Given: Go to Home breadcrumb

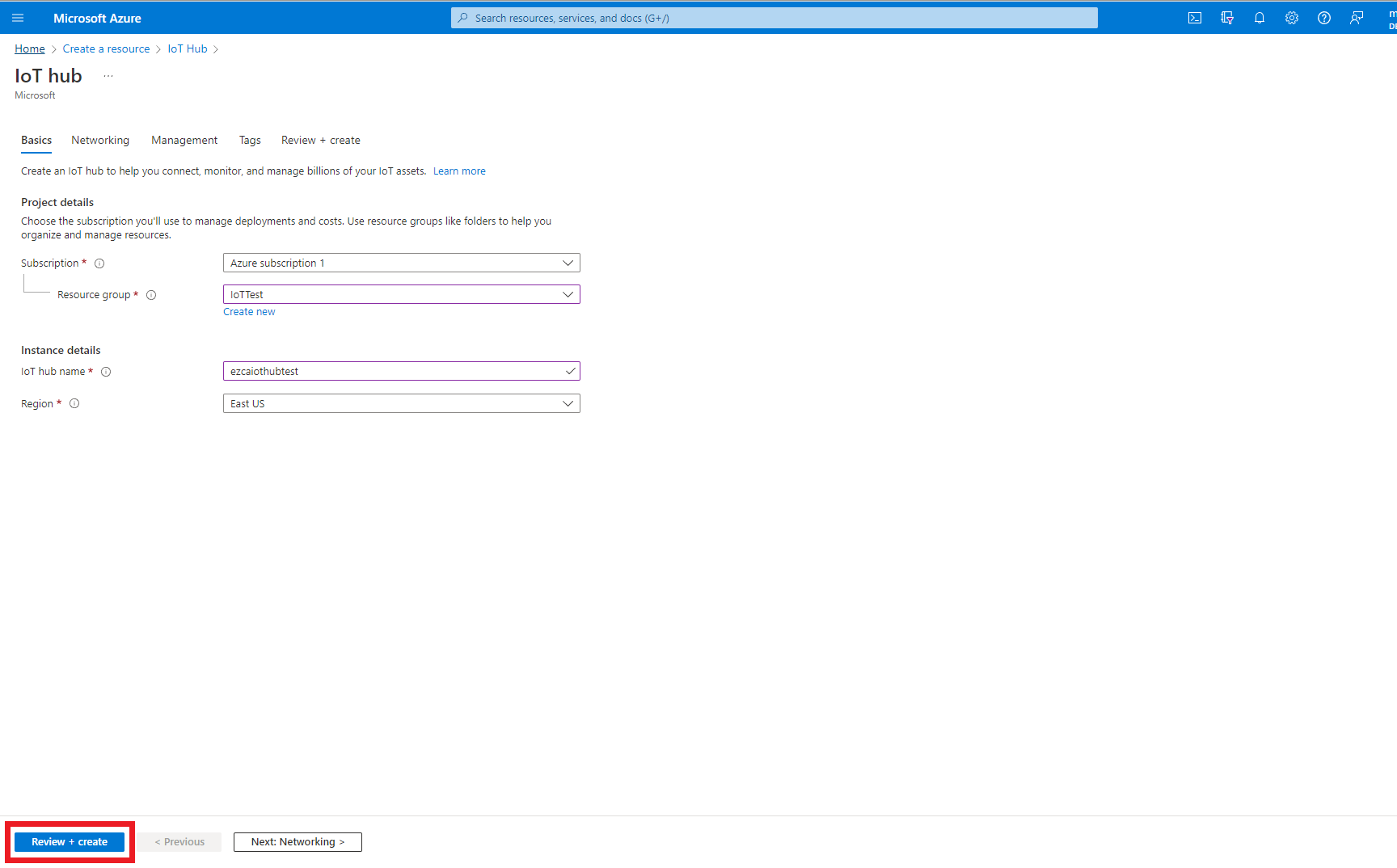Looking at the screenshot, I should 30,48.
